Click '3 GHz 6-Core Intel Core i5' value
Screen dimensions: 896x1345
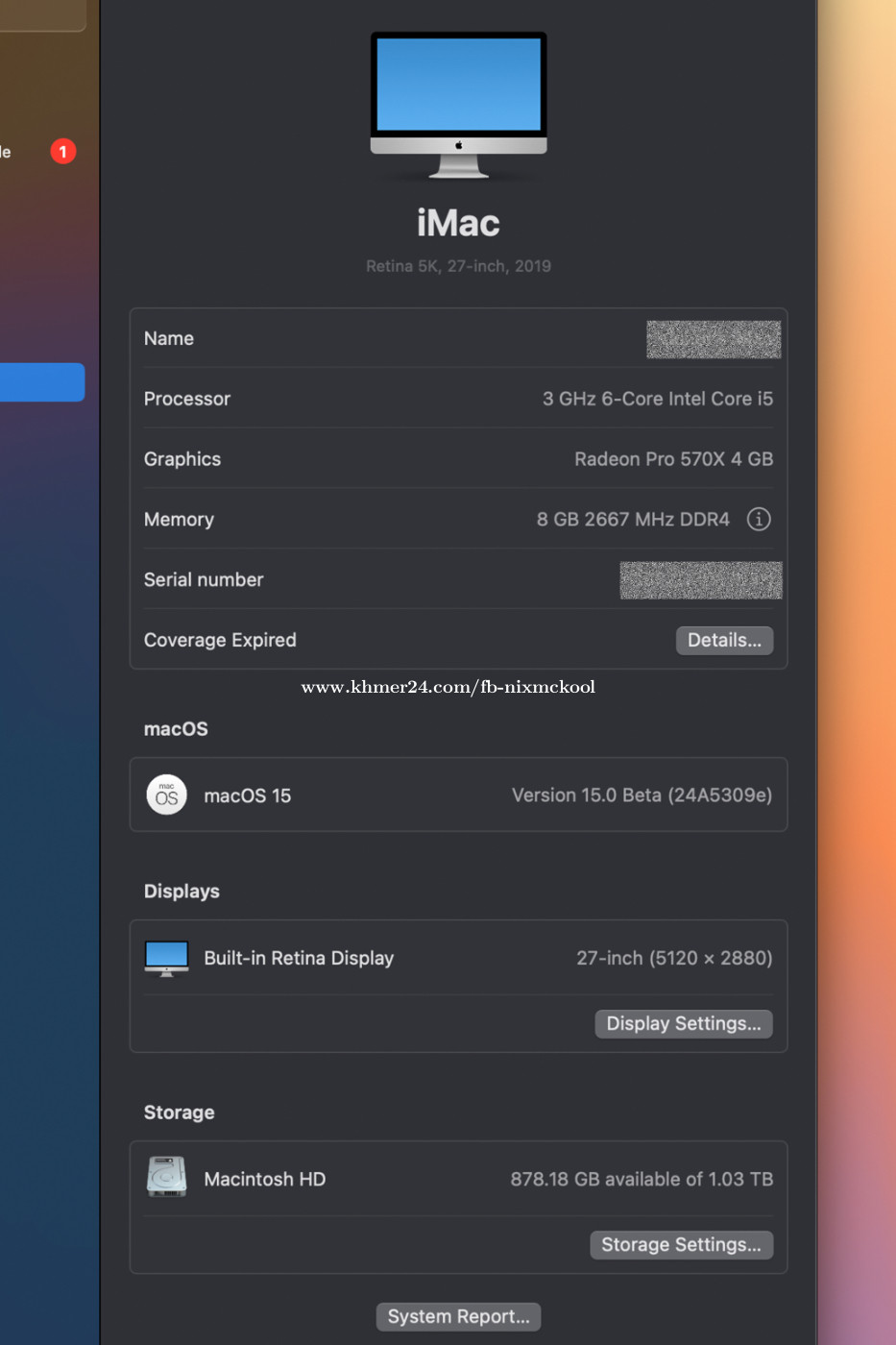click(658, 399)
